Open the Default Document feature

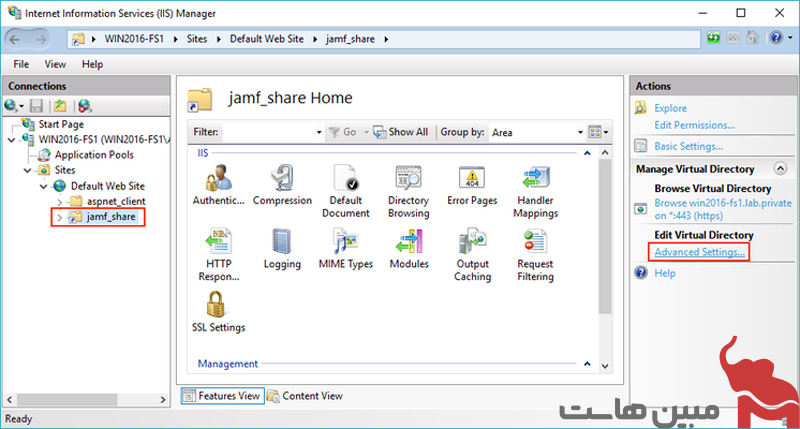click(345, 191)
